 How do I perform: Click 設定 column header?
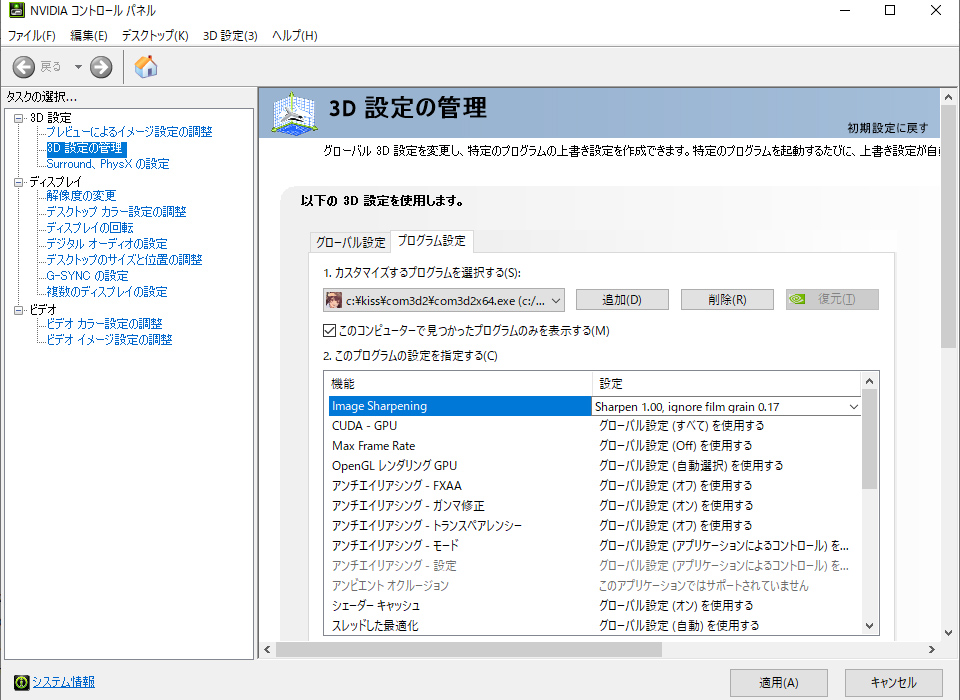tap(727, 383)
